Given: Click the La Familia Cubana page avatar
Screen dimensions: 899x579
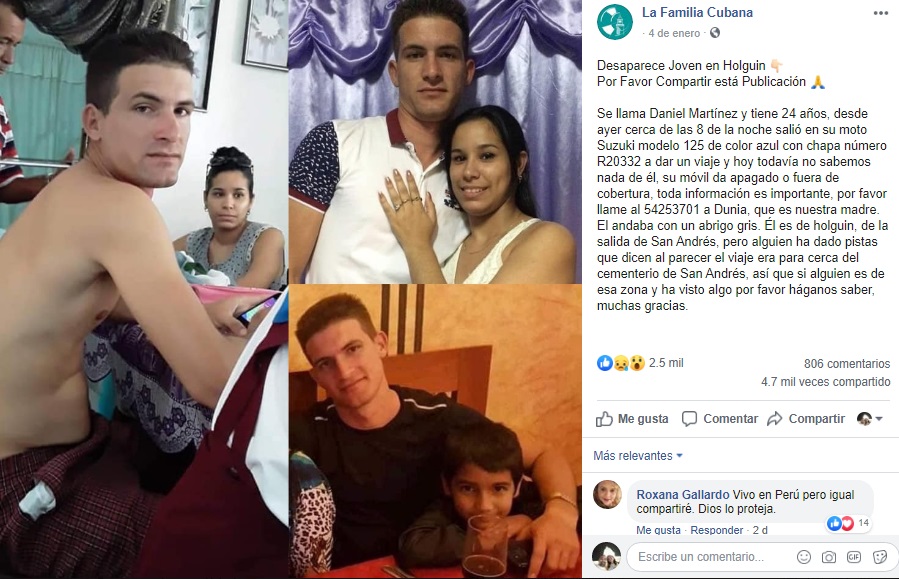Looking at the screenshot, I should (615, 22).
